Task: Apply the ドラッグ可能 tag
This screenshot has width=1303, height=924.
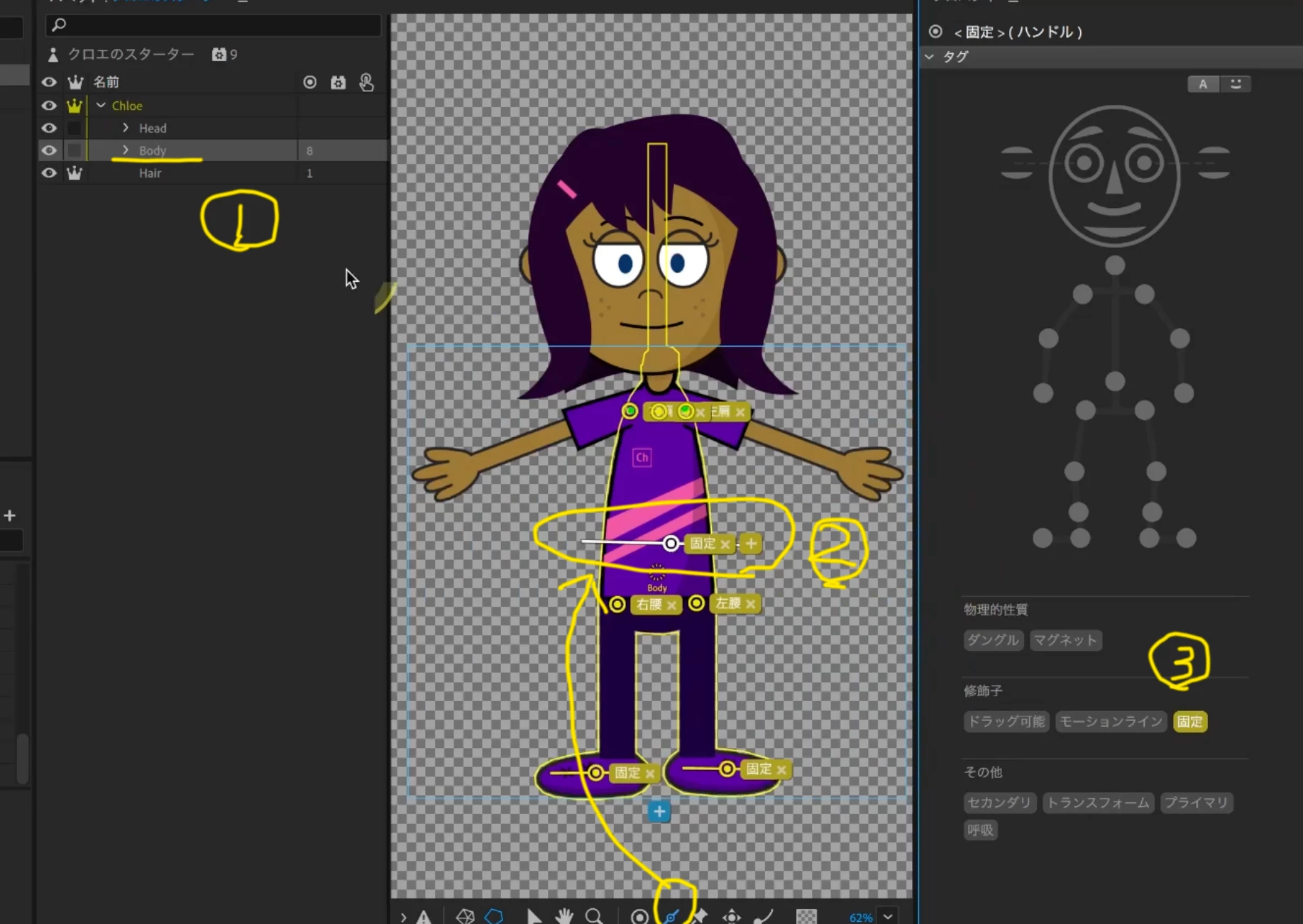Action: tap(1006, 722)
